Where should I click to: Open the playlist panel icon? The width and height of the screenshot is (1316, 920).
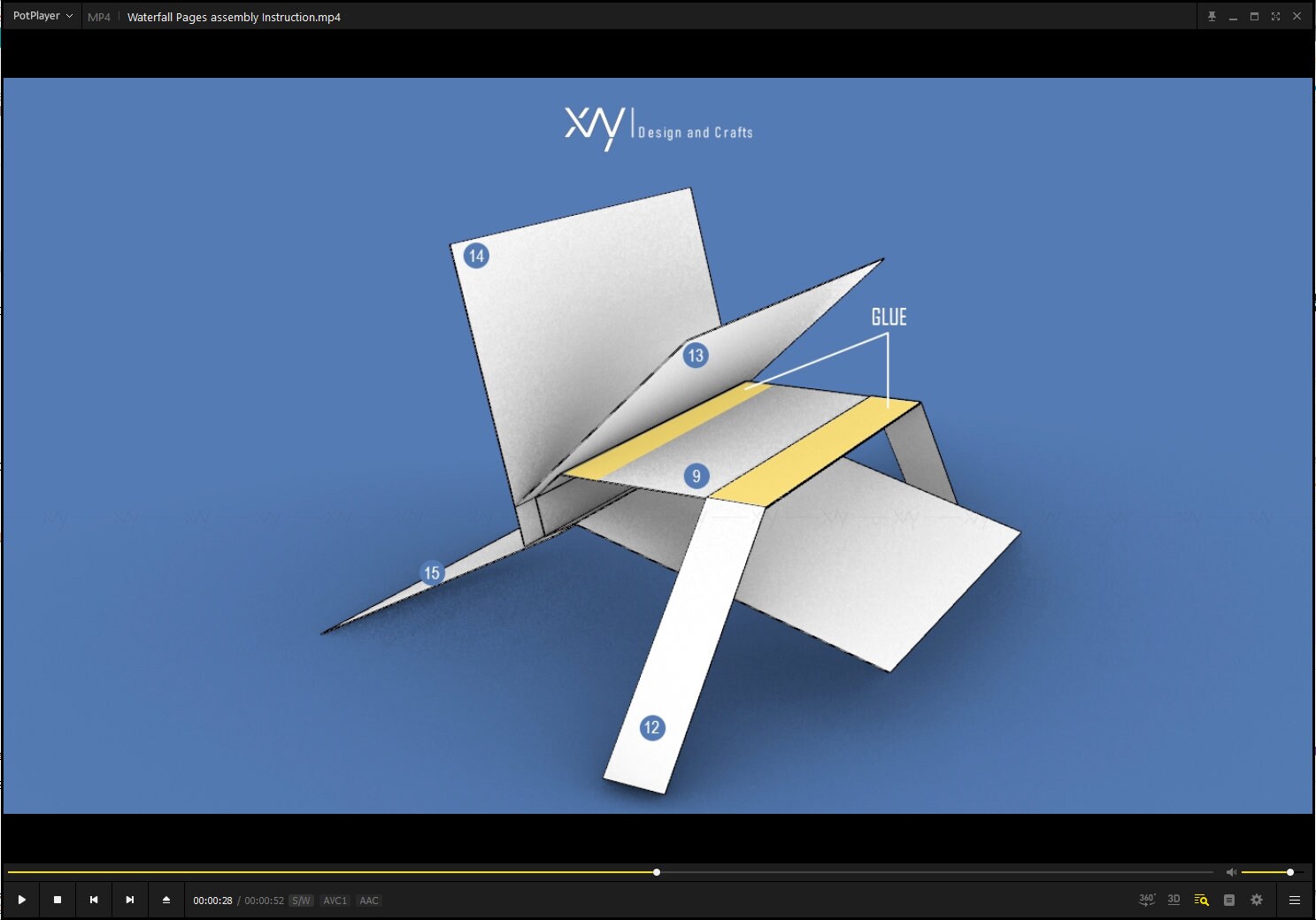click(x=1229, y=900)
